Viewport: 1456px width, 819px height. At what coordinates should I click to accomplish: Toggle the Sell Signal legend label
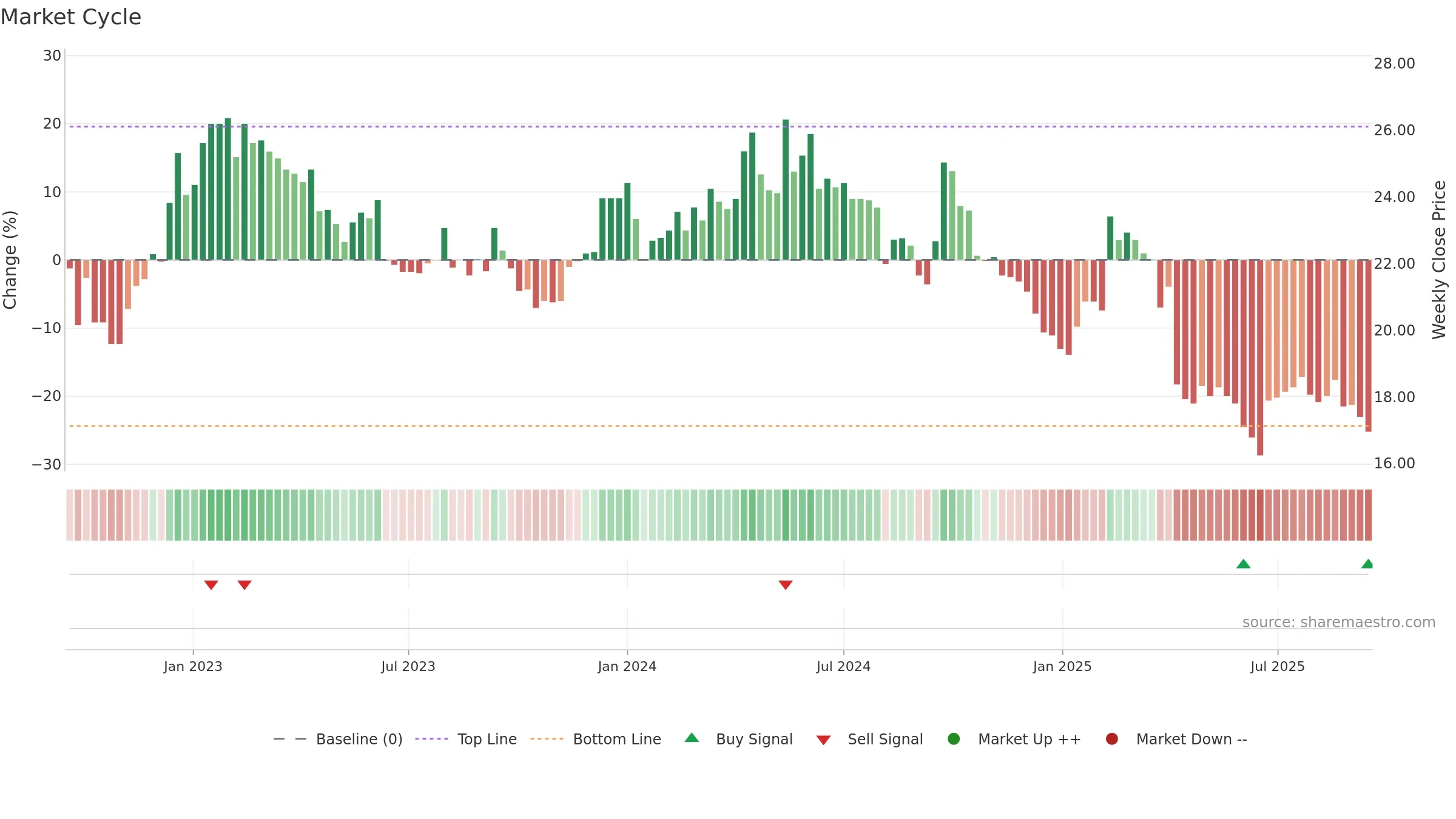tap(885, 739)
